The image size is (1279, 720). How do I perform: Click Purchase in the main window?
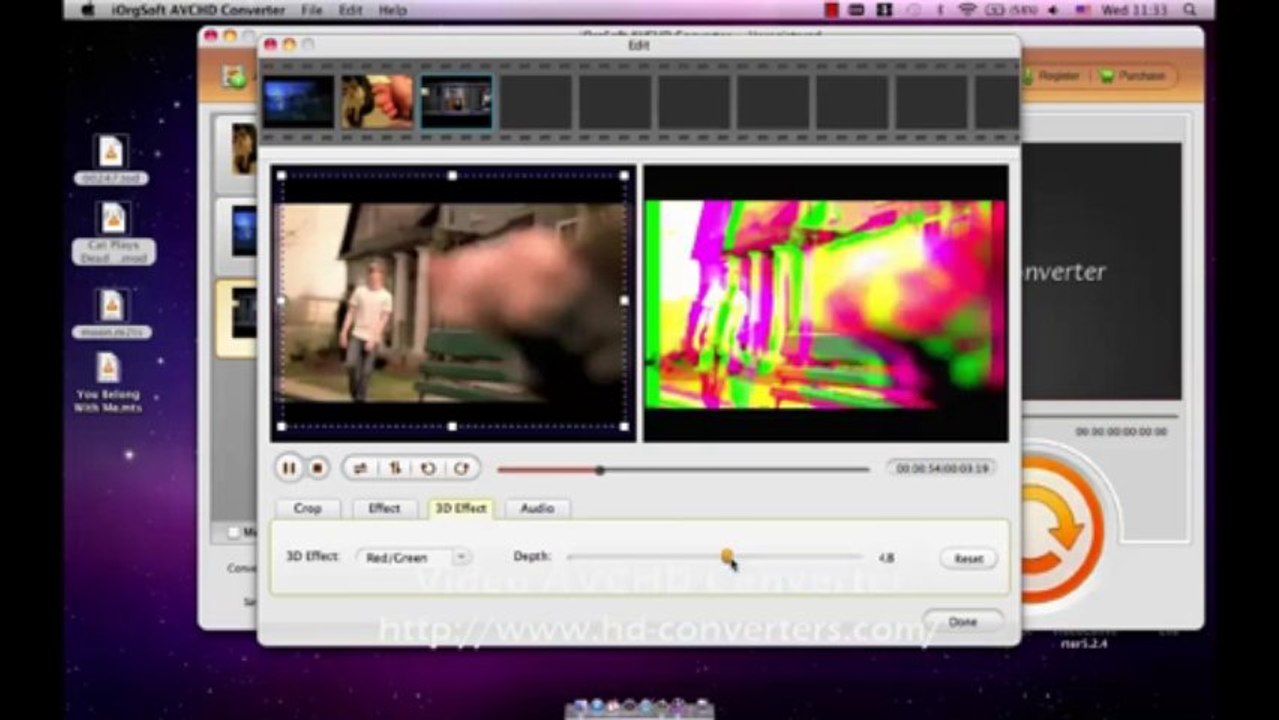[x=1133, y=76]
